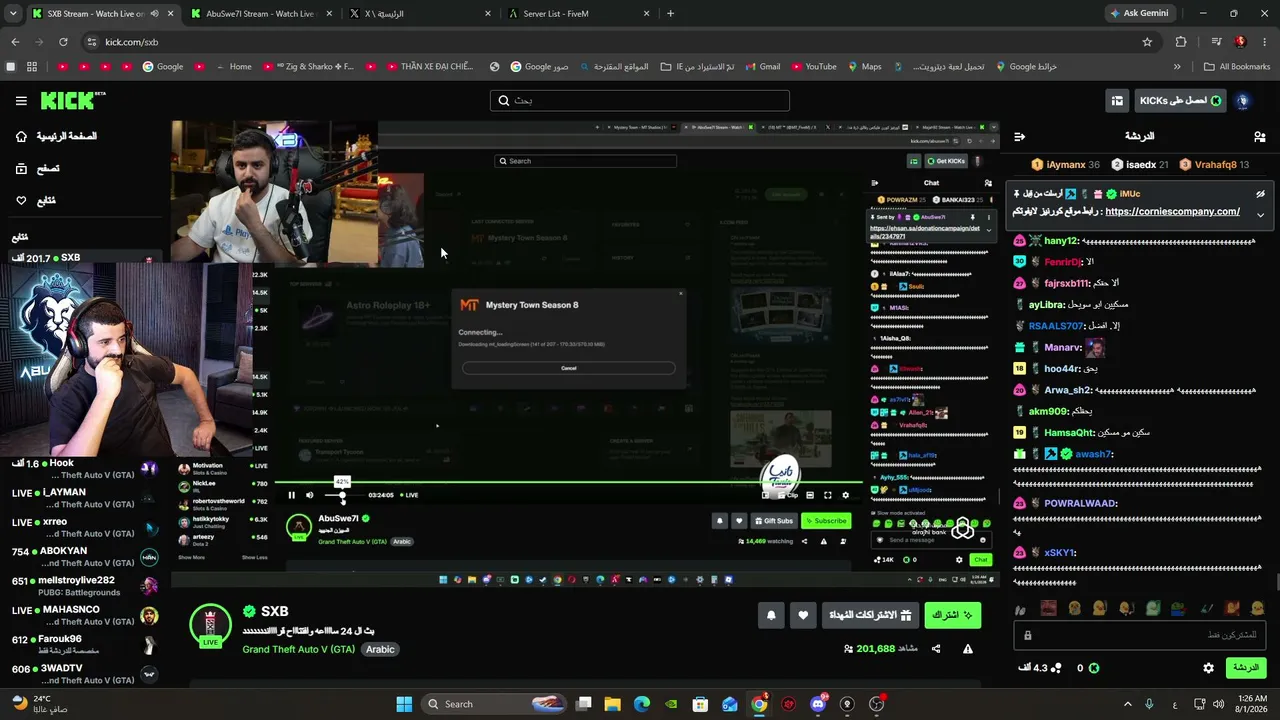Image resolution: width=1280 pixels, height=720 pixels.
Task: Open the YouTube bookmark
Action: coord(813,67)
